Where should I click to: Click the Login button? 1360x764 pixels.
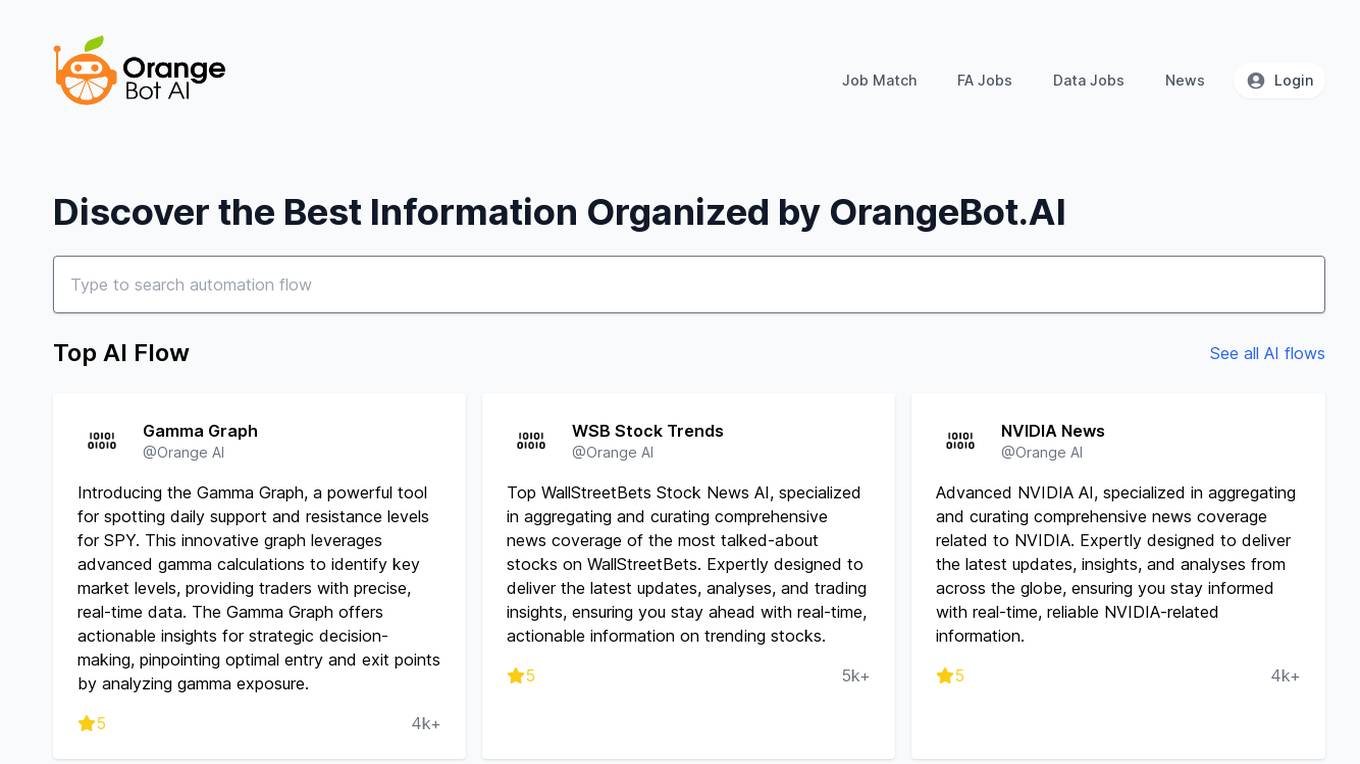coord(1279,81)
